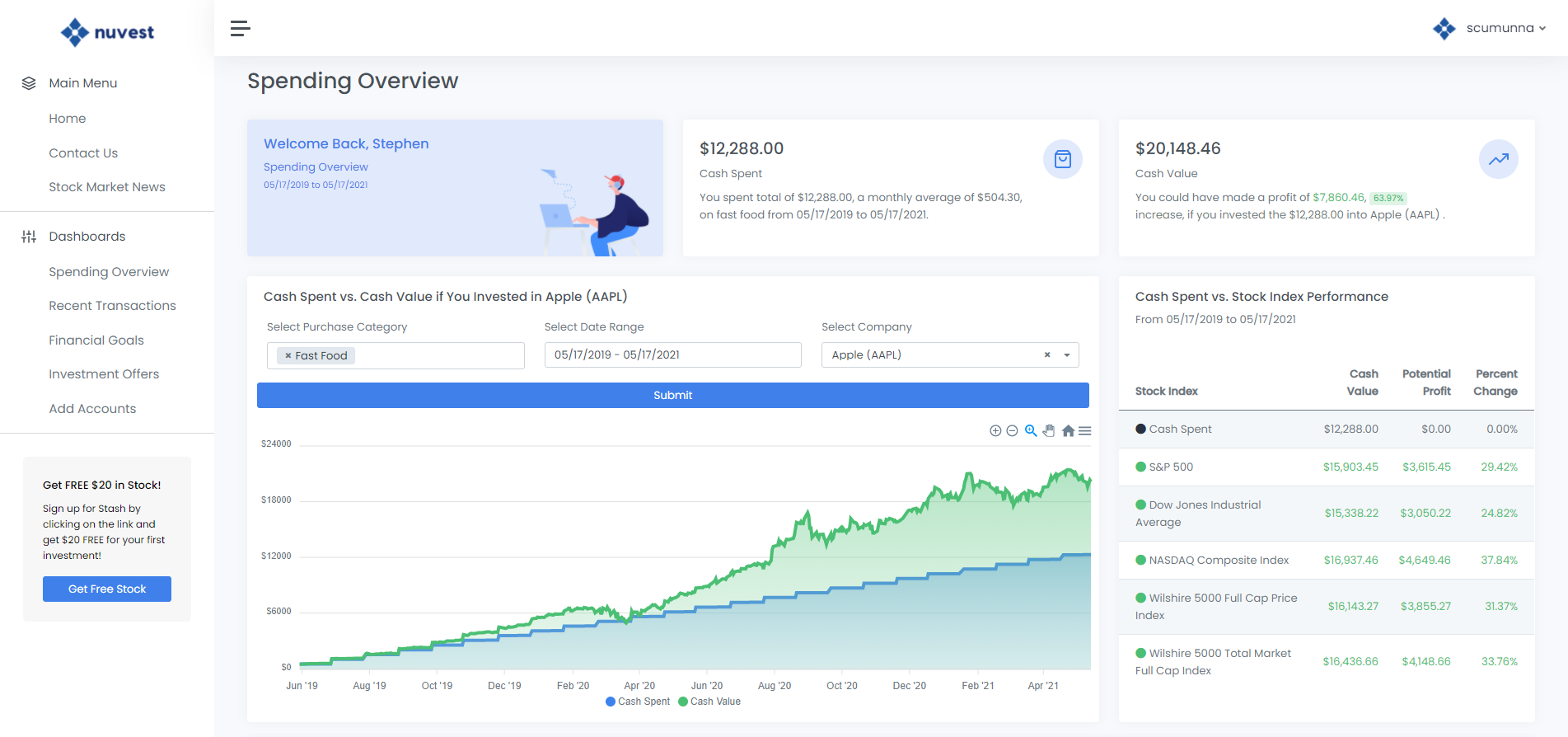Reset chart zoom with home icon
Screen dimensions: 1568x737
click(x=1068, y=431)
